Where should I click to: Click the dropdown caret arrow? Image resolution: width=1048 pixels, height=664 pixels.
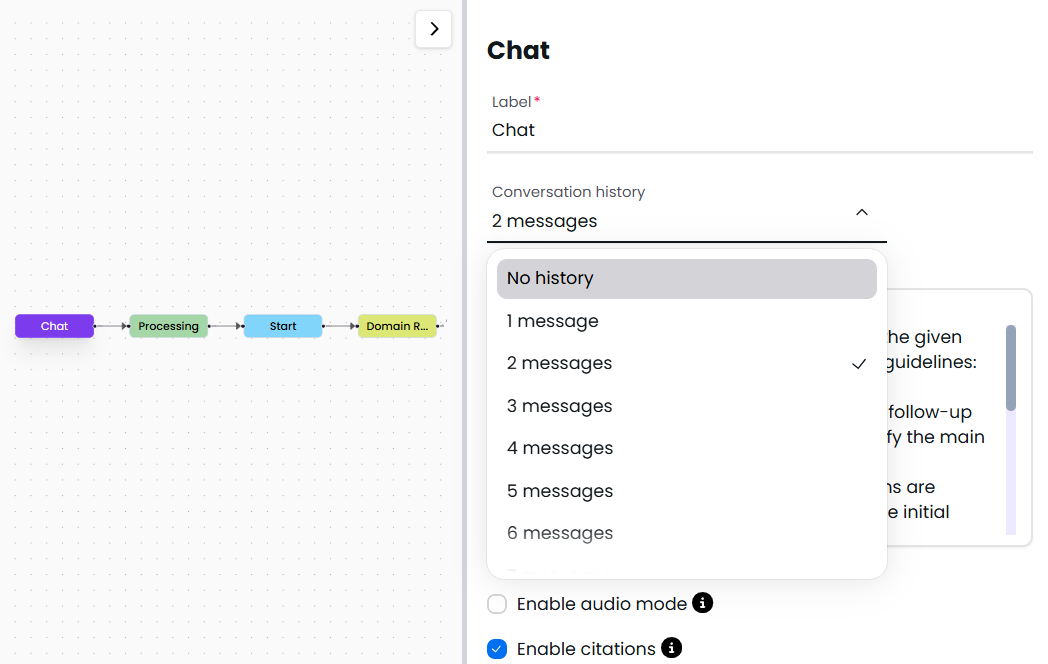[x=862, y=213]
